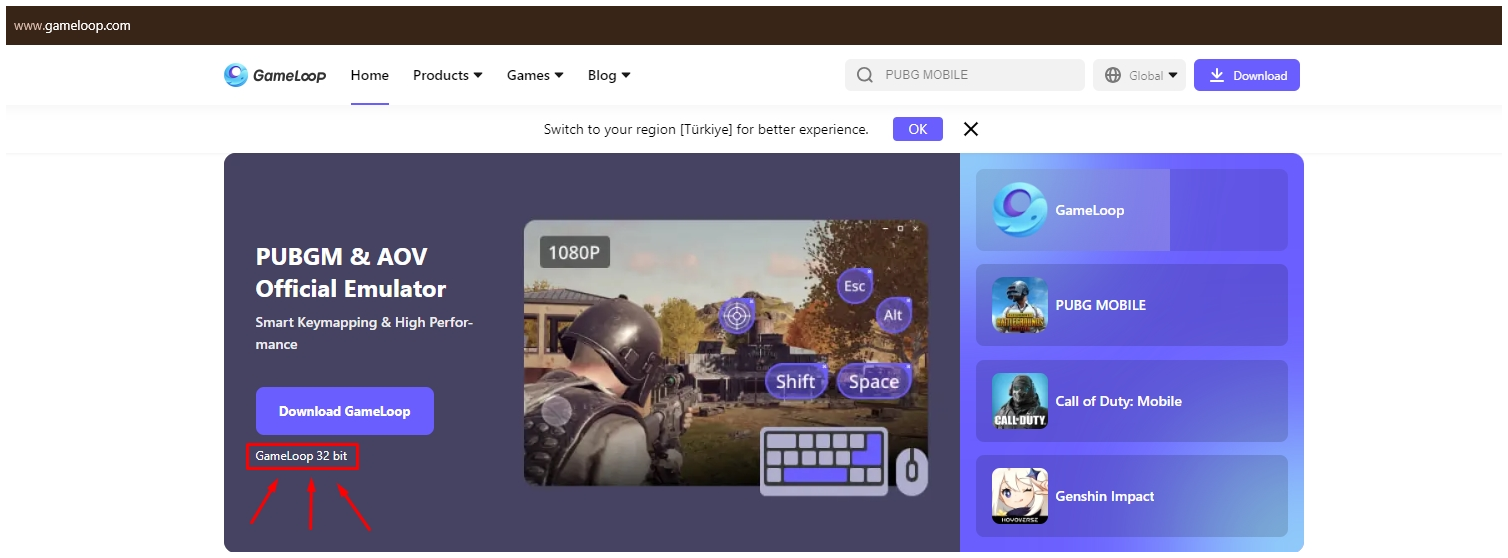The image size is (1508, 558).
Task: Click the keyboard illustration icon
Action: (824, 461)
